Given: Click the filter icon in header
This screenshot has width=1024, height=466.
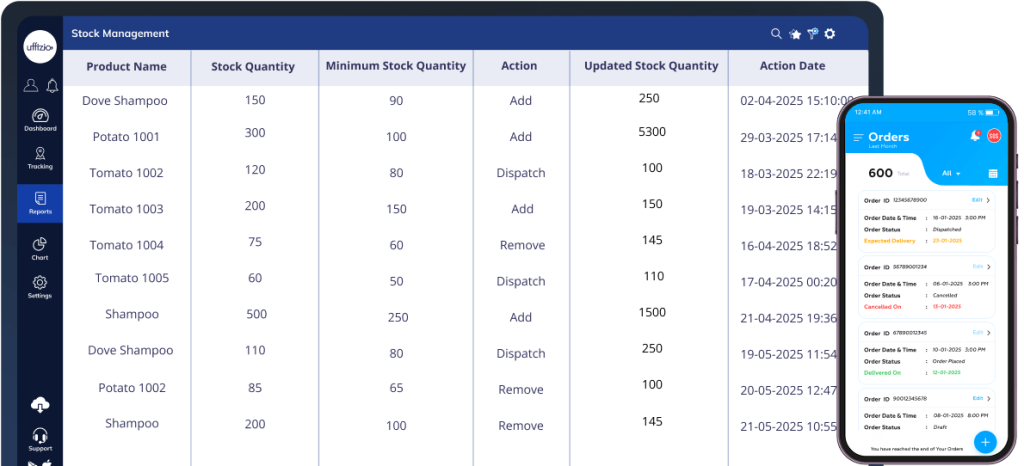Looking at the screenshot, I should coord(812,34).
